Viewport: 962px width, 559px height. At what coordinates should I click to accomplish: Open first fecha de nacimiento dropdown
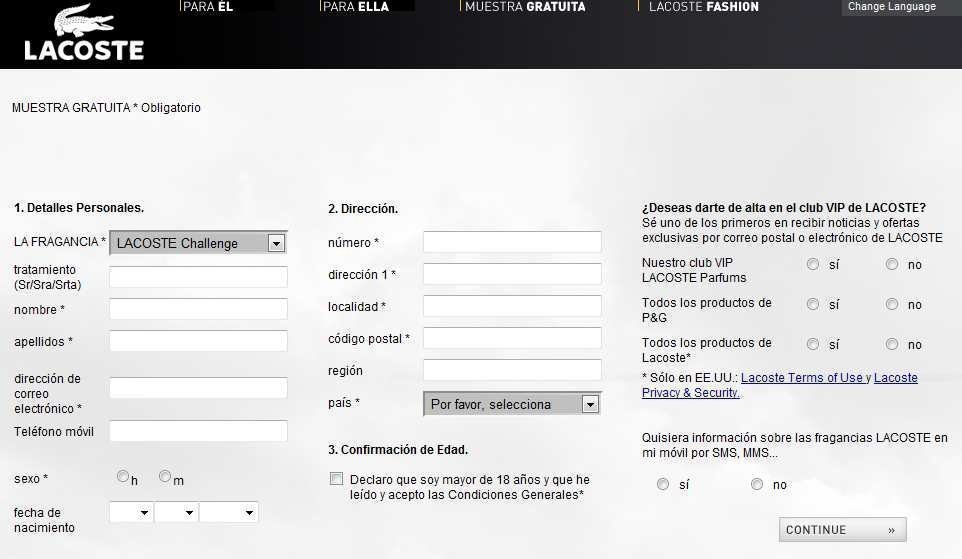tap(131, 512)
